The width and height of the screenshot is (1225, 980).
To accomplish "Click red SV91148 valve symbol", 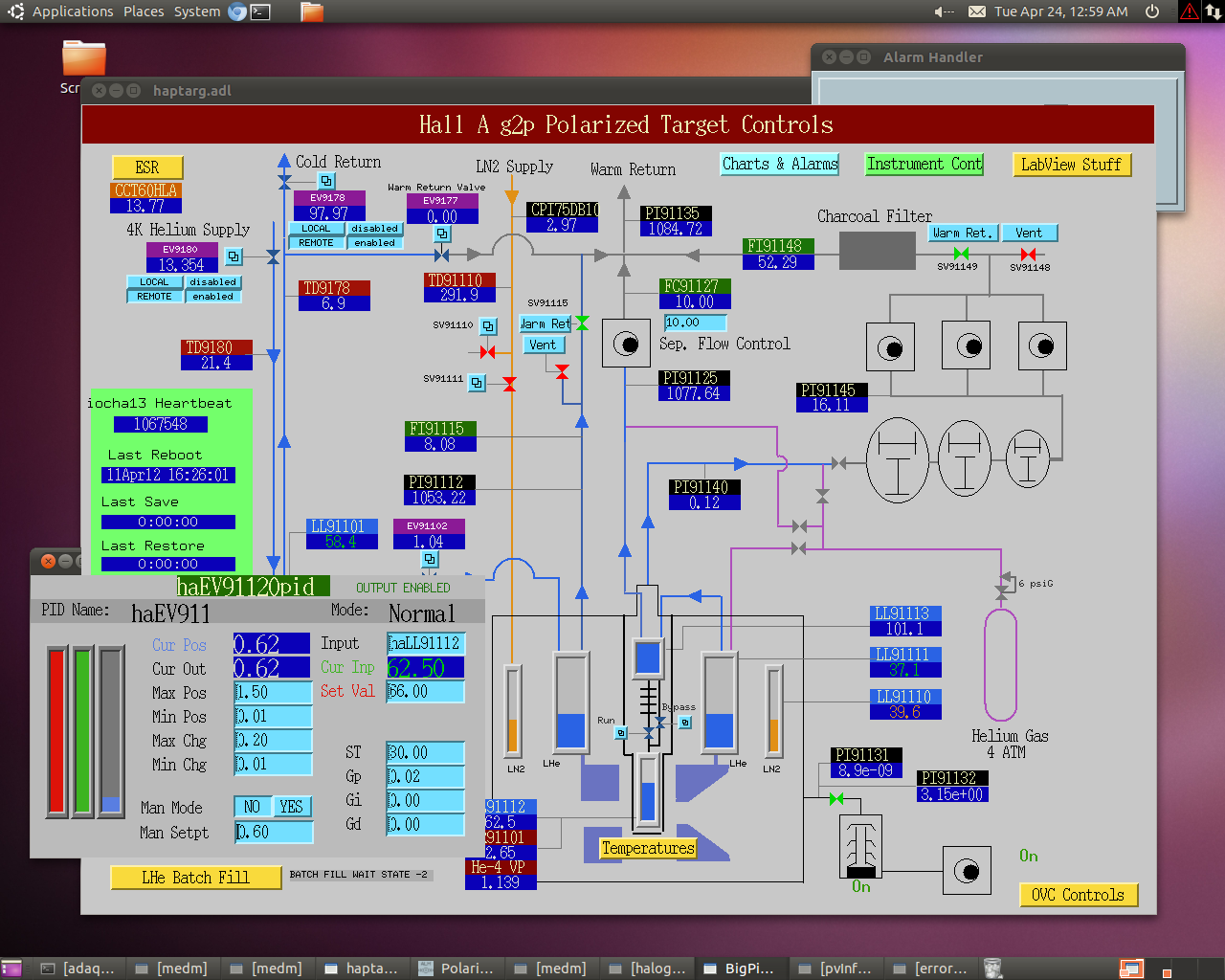I will point(1028,254).
